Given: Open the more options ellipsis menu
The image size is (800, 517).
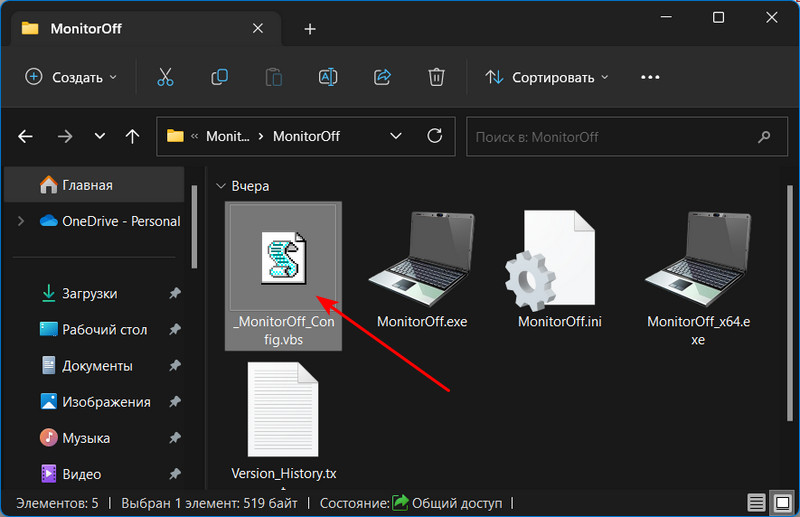Looking at the screenshot, I should pos(650,77).
